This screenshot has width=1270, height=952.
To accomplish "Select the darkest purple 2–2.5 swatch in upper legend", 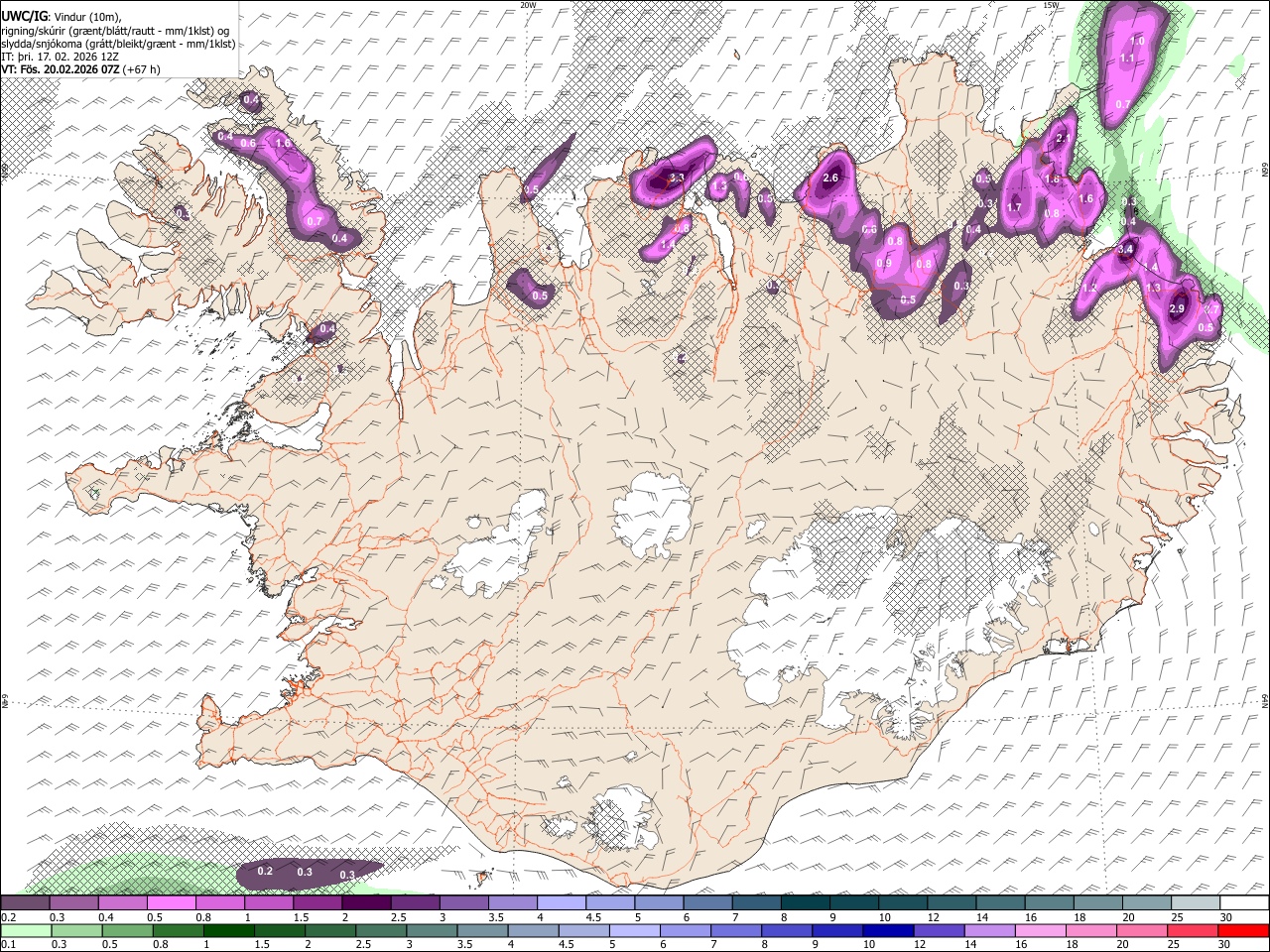I will click(366, 903).
